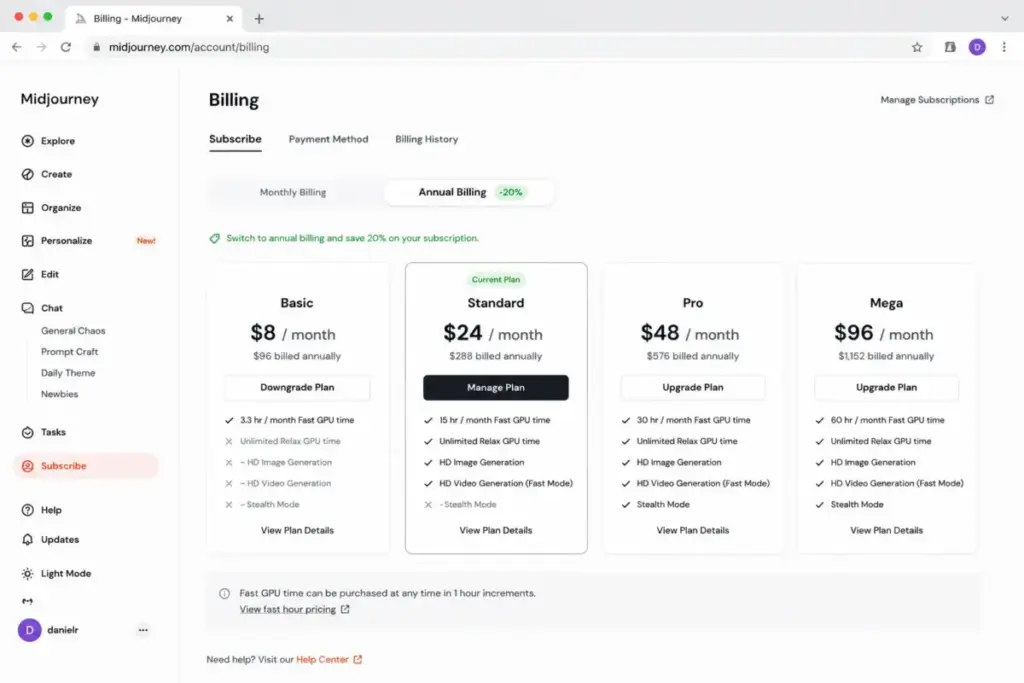Viewport: 1024px width, 683px height.
Task: Go forward to the next page
Action: point(41,47)
